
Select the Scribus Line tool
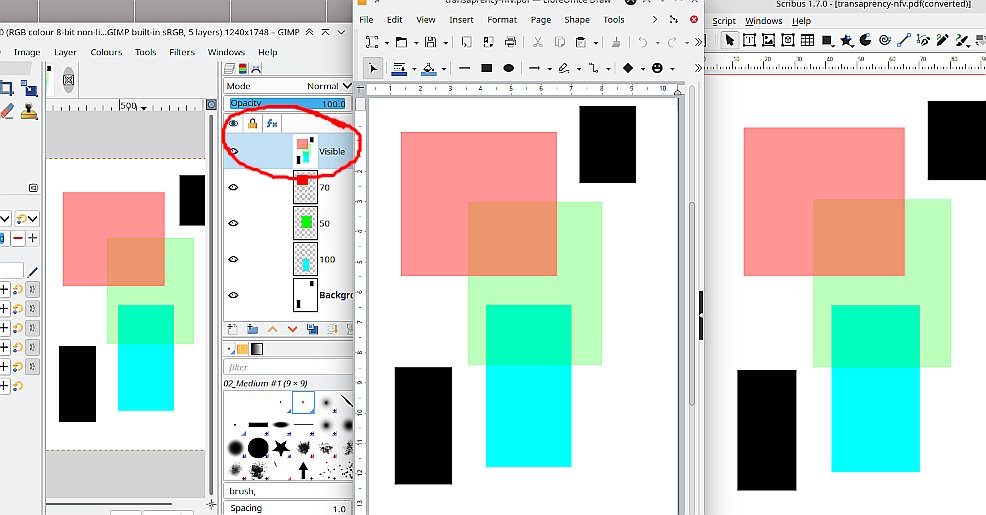(x=904, y=40)
